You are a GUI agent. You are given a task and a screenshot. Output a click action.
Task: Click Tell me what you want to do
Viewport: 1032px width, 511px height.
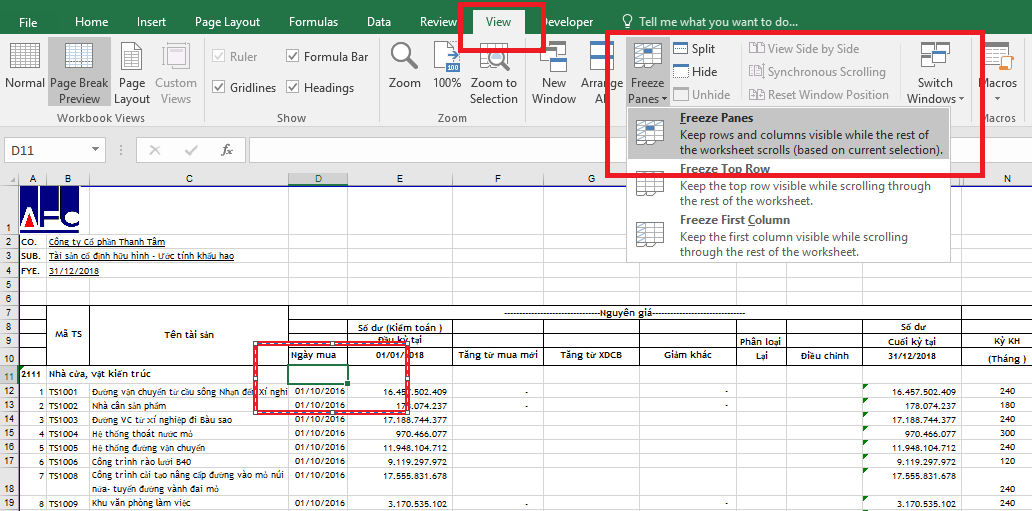click(x=717, y=21)
